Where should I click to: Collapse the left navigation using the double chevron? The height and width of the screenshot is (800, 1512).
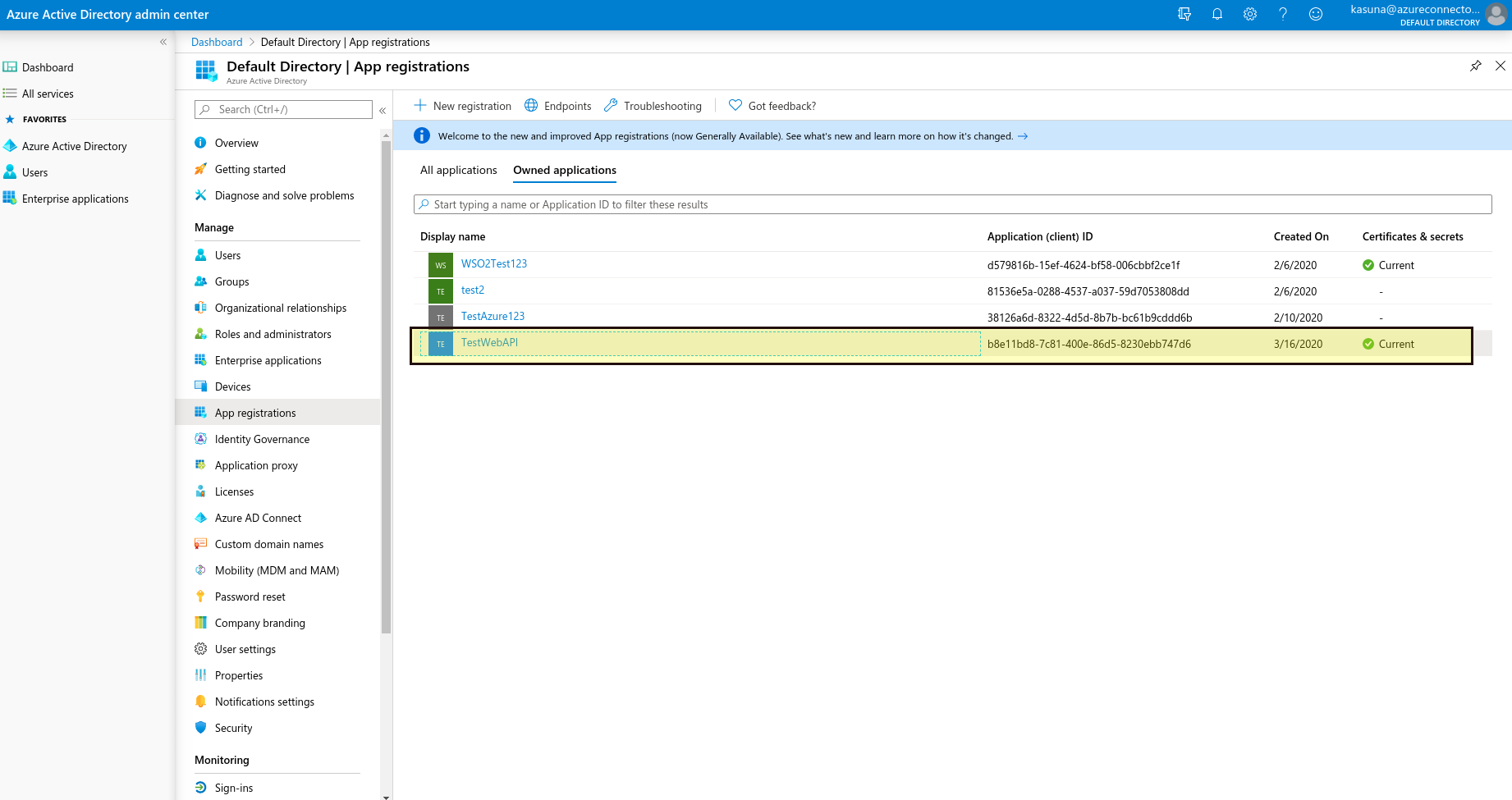pos(163,41)
